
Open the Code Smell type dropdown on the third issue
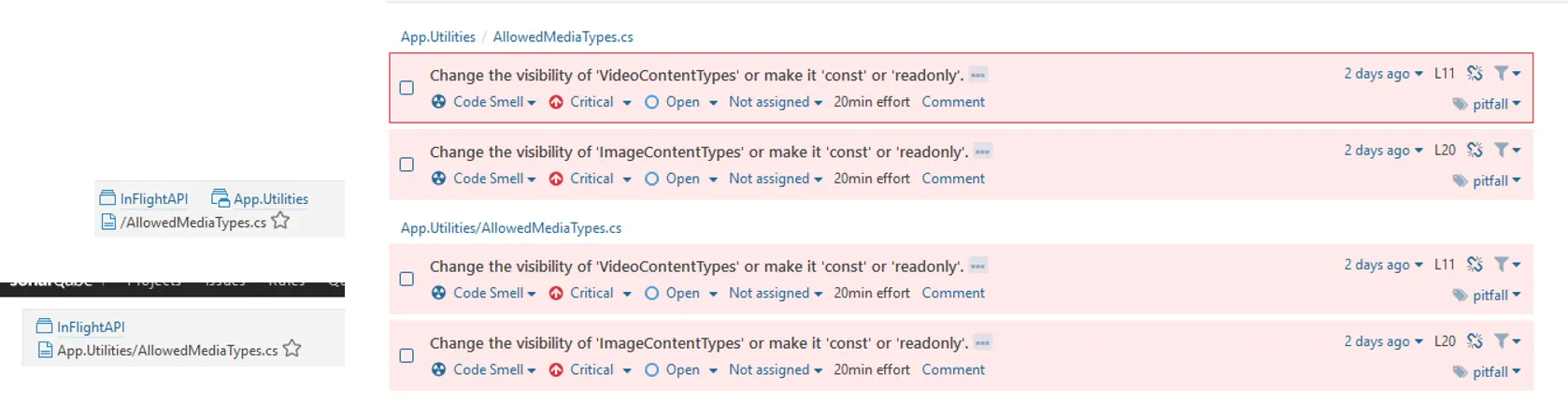pos(483,293)
